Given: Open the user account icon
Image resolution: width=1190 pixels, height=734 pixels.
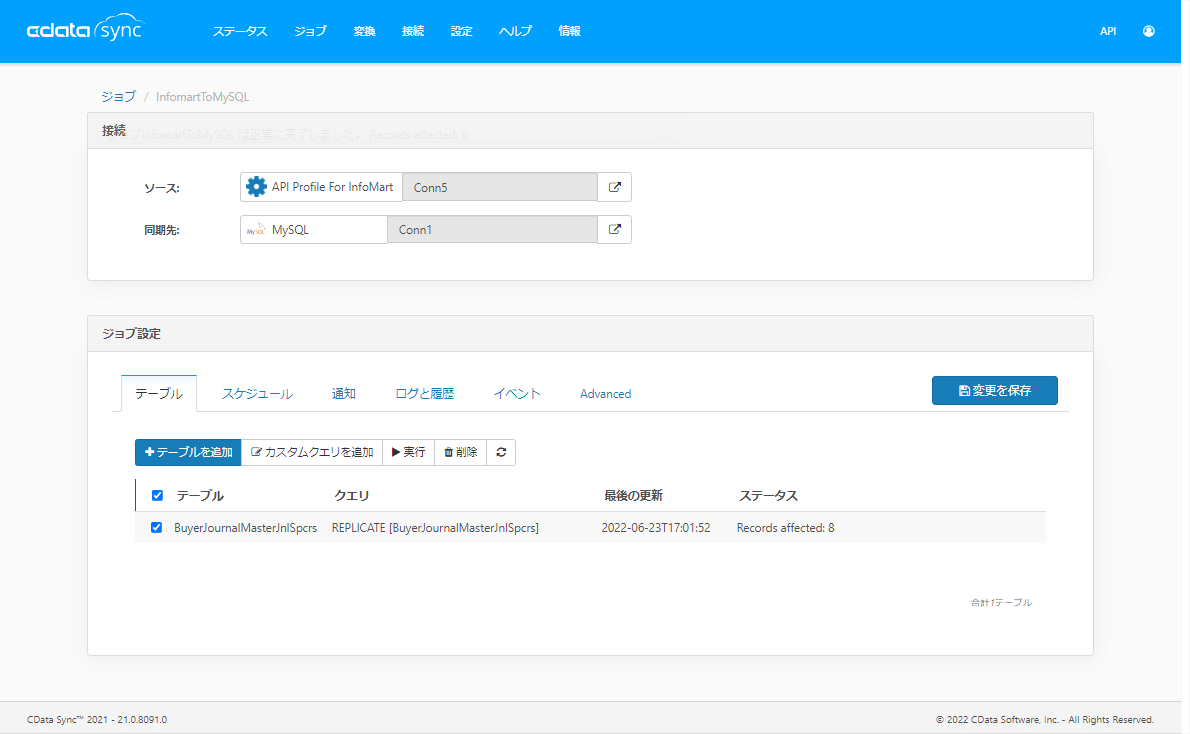Looking at the screenshot, I should click(1148, 31).
